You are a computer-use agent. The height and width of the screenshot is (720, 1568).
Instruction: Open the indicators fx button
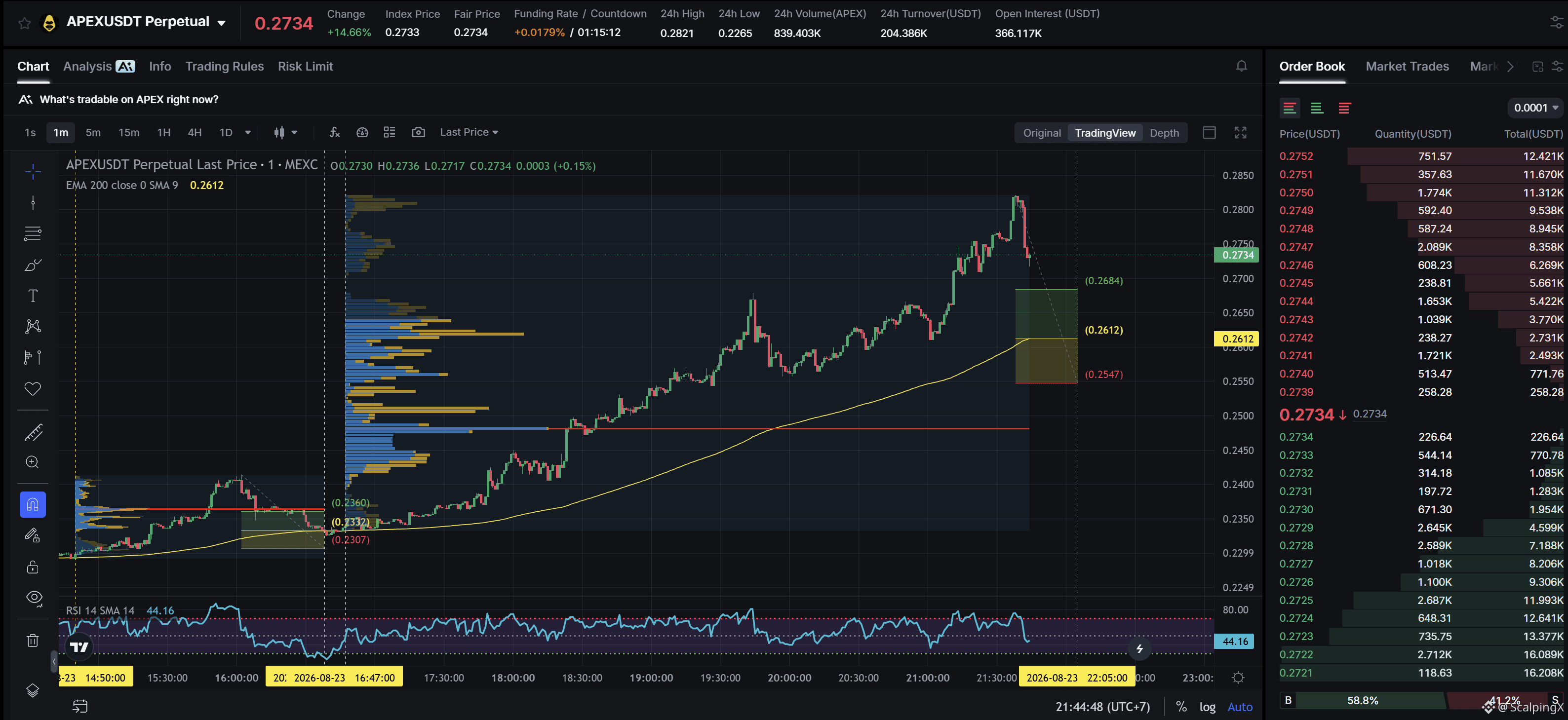(334, 132)
